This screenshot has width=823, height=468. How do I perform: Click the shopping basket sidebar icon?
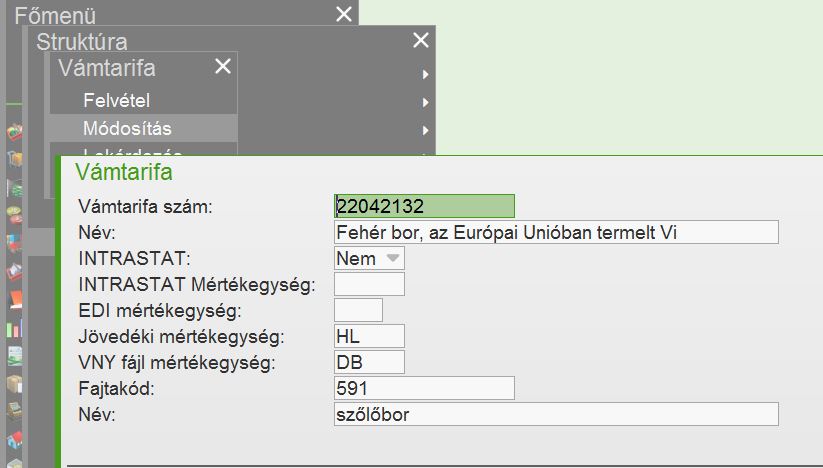click(14, 133)
